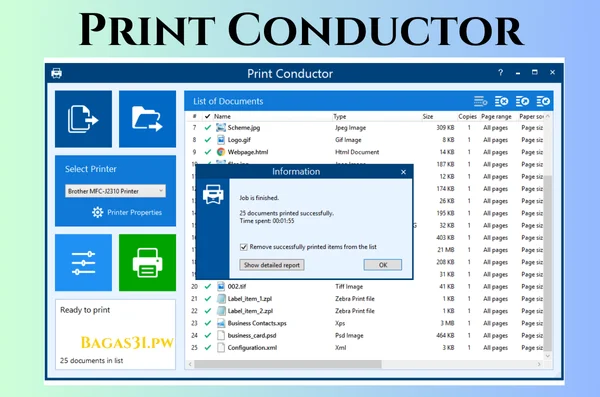
Task: Click the '3 MB' size of Business Contacts.xps
Action: pos(447,323)
